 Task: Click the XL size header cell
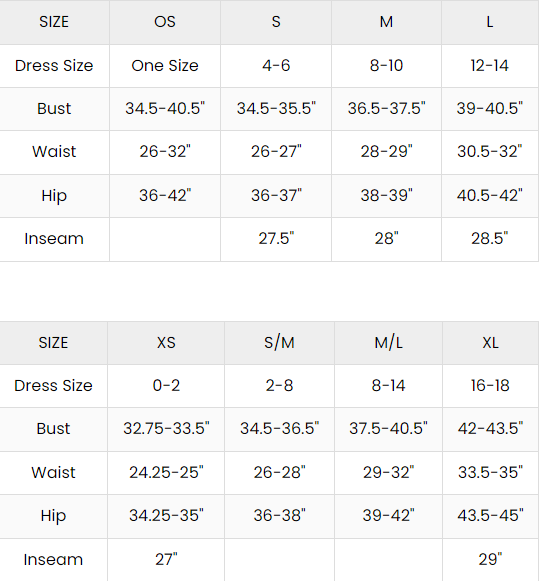coord(490,343)
